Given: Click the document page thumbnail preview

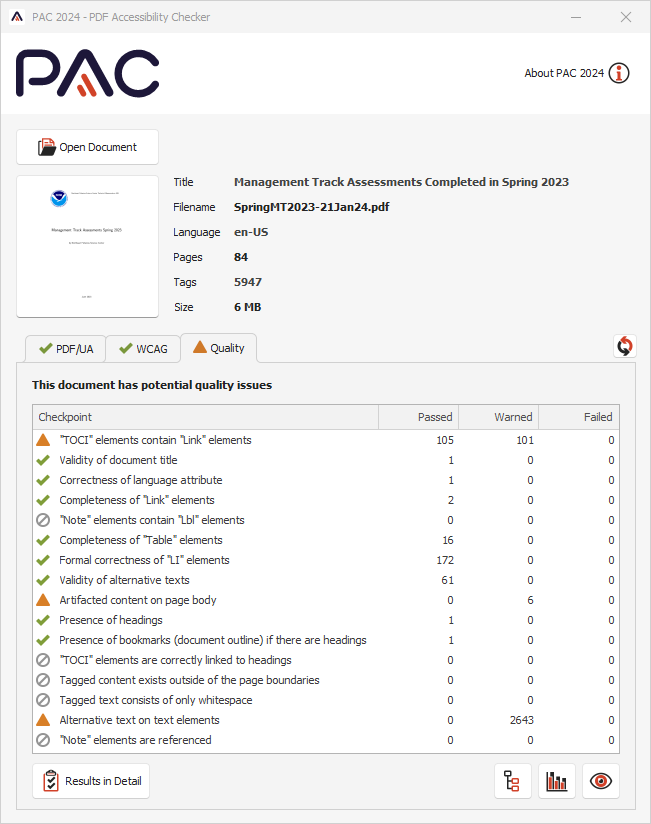Looking at the screenshot, I should click(x=88, y=246).
